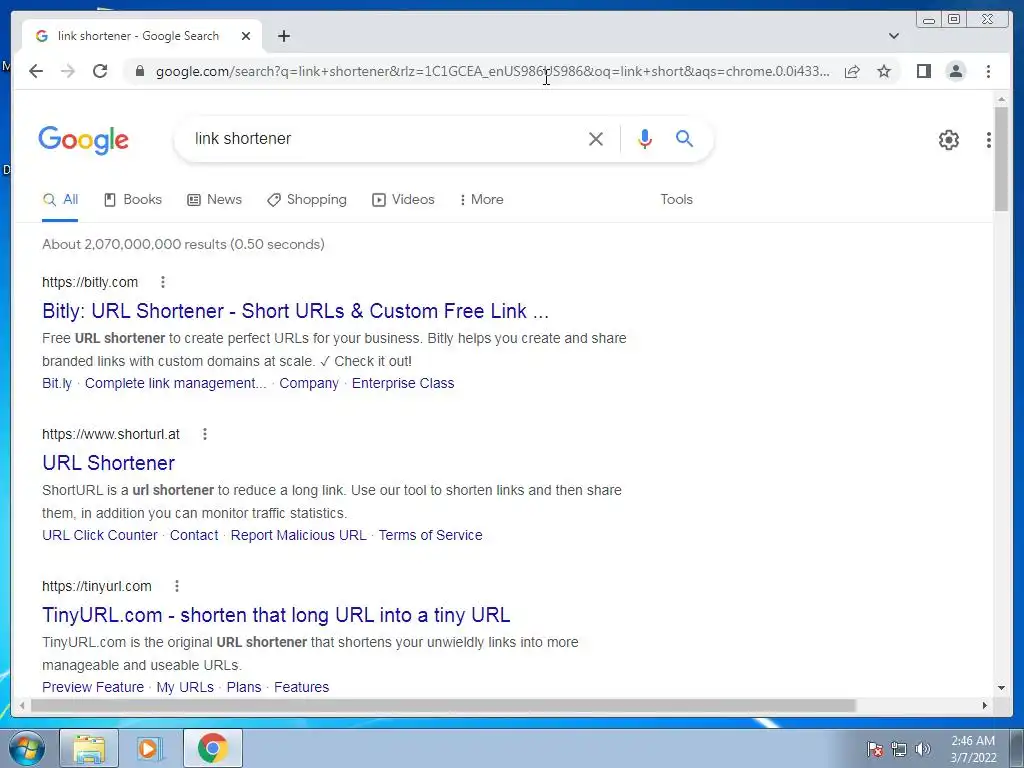This screenshot has width=1024, height=768.
Task: Share this page from the address bar
Action: 852,71
